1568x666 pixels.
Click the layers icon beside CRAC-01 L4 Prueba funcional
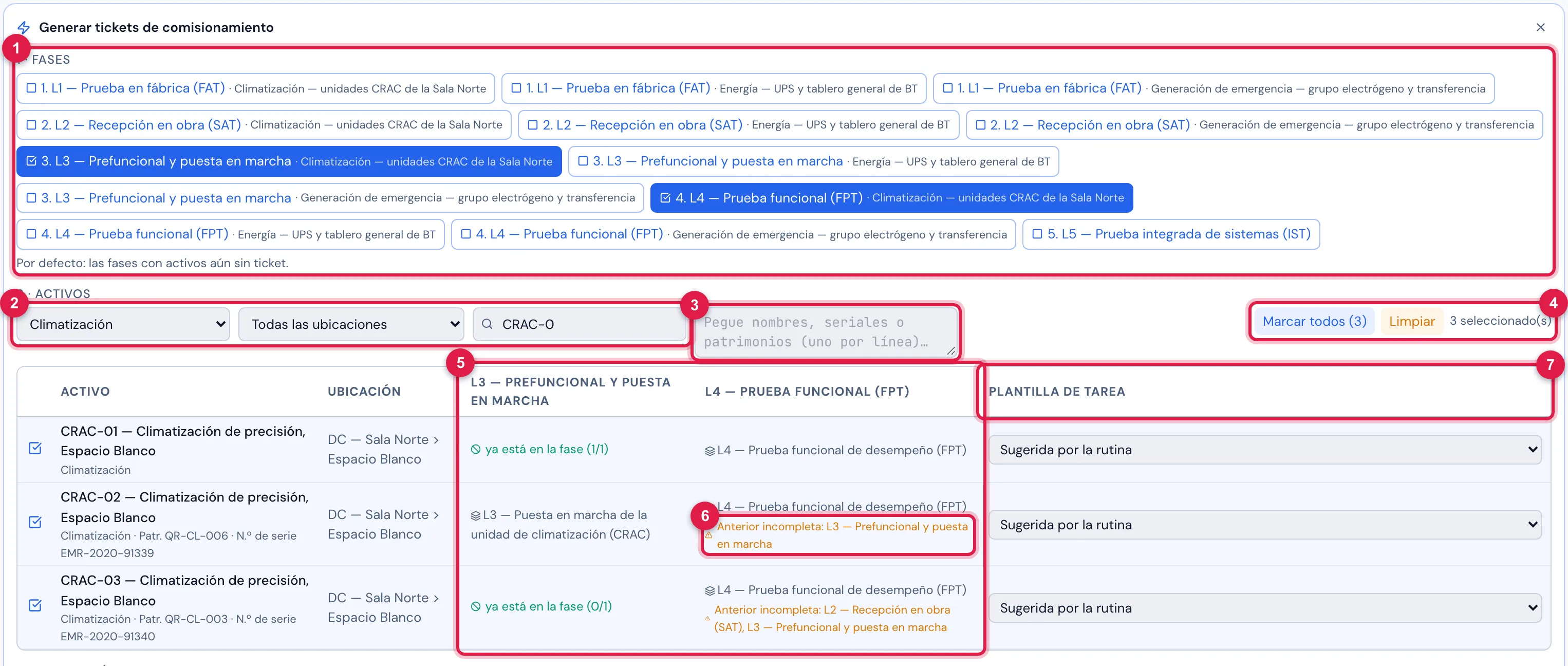(710, 451)
